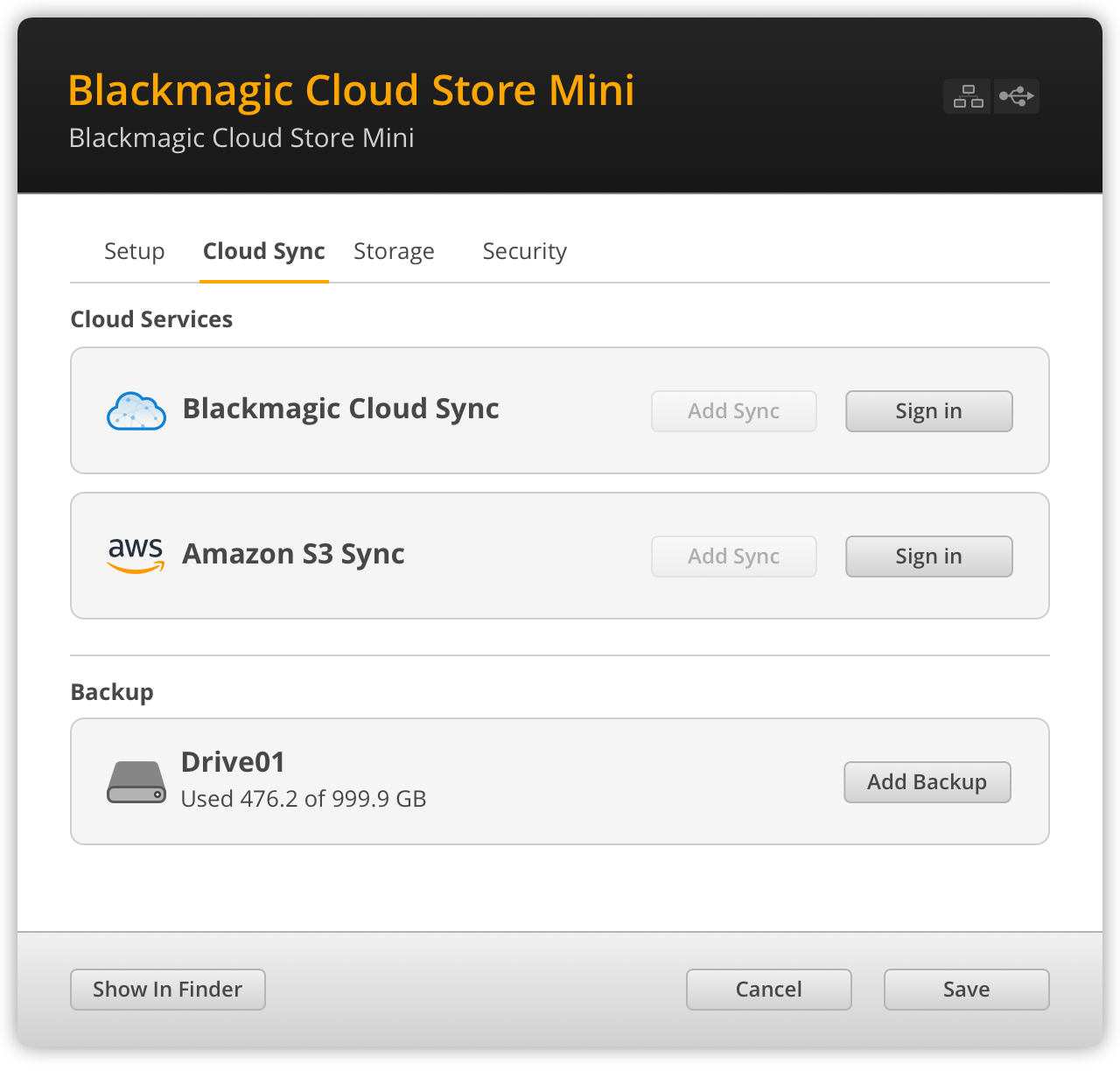Screen dimensions: 1120x1071
Task: Click the Blackmagic Cloud Sync cloud icon
Action: (x=136, y=410)
